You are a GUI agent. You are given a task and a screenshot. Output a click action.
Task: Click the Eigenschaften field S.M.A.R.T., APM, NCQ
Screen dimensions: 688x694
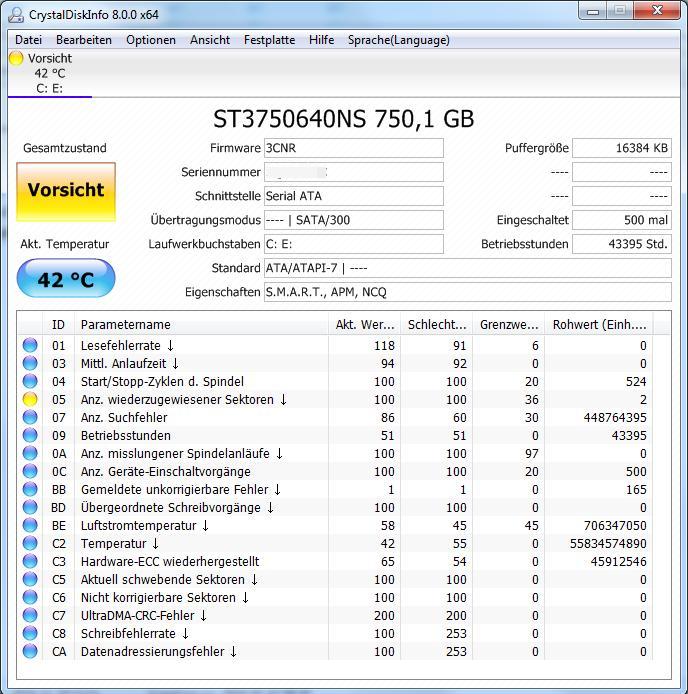468,292
